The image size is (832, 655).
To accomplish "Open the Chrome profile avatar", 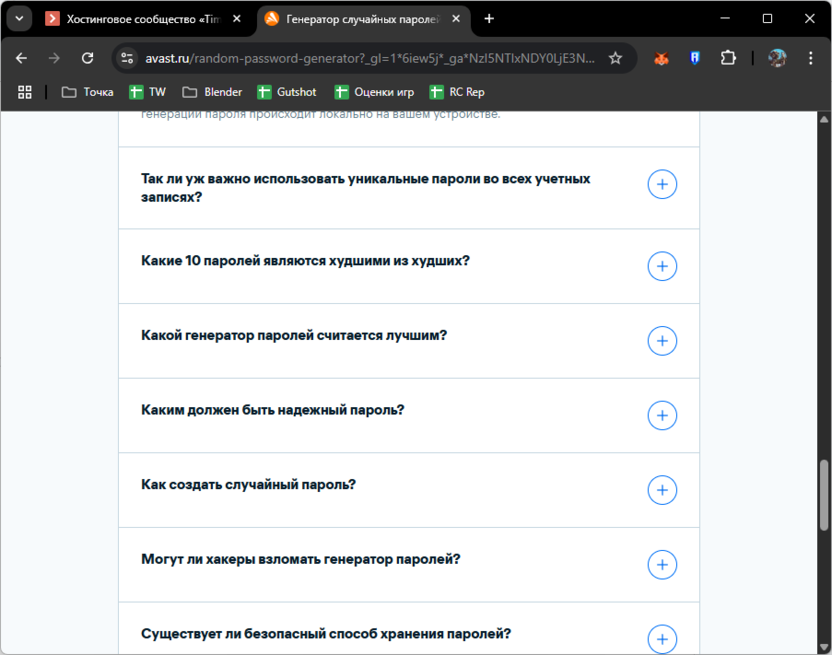I will click(x=777, y=58).
